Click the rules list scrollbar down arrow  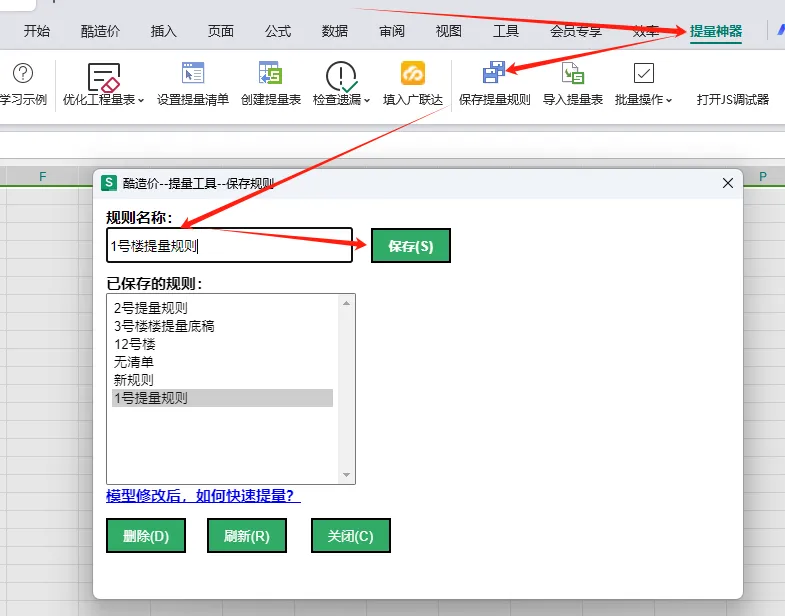347,475
